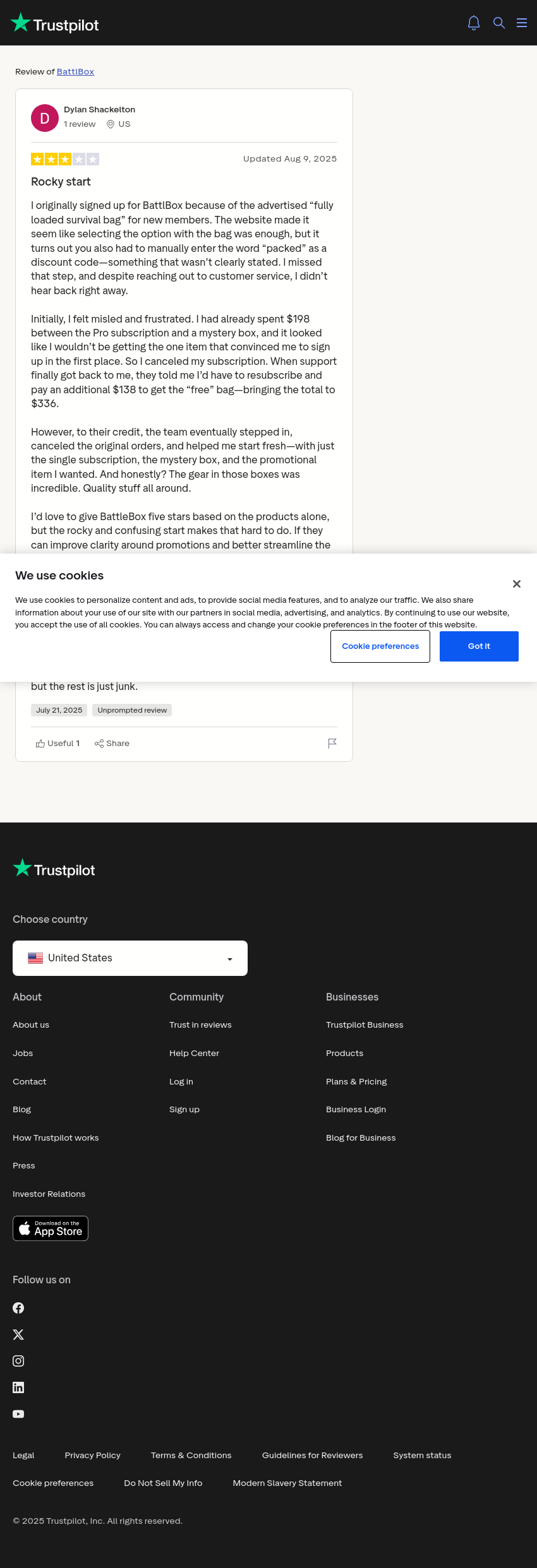Open the Help Center link
The image size is (537, 1568).
[x=194, y=1054]
